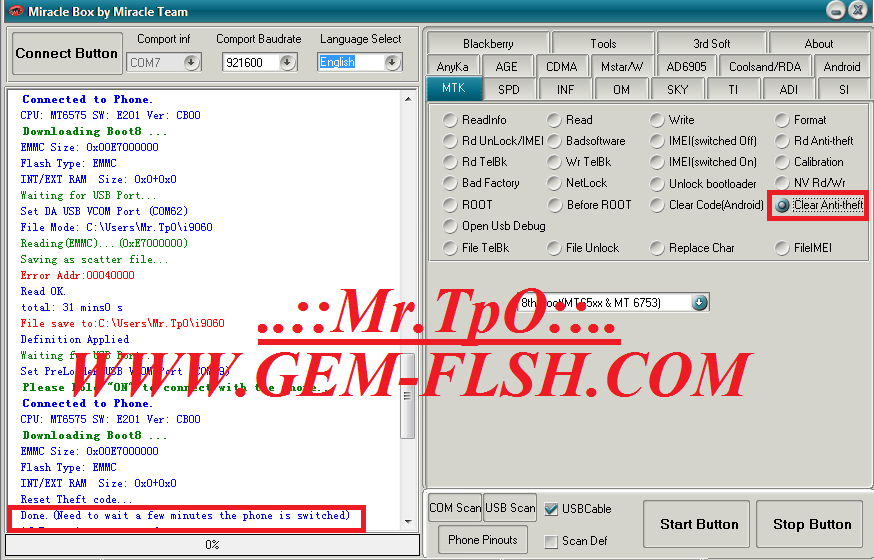The image size is (874, 560).
Task: Click the log scrollbar down arrow
Action: 408,522
